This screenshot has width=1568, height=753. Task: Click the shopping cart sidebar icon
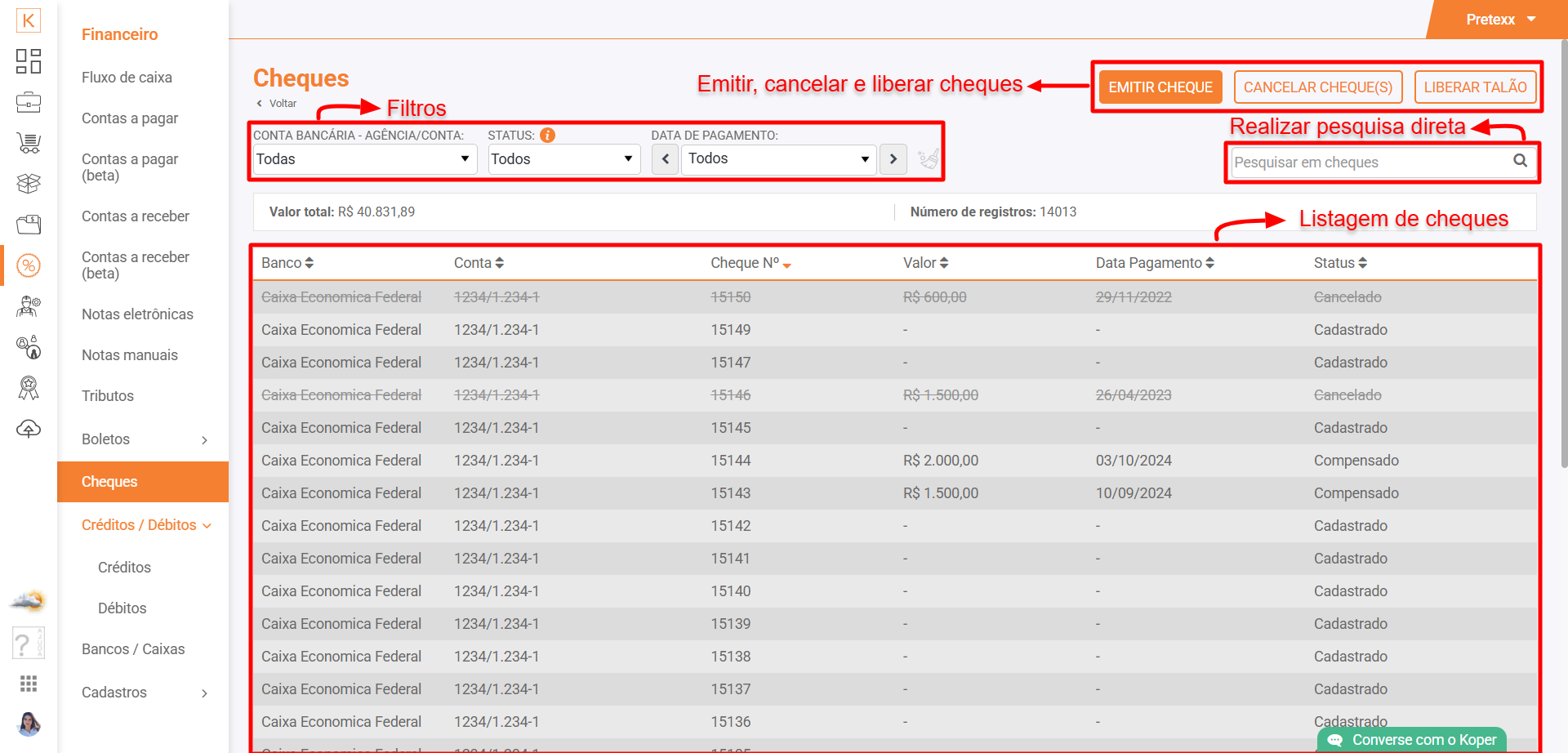(x=29, y=143)
